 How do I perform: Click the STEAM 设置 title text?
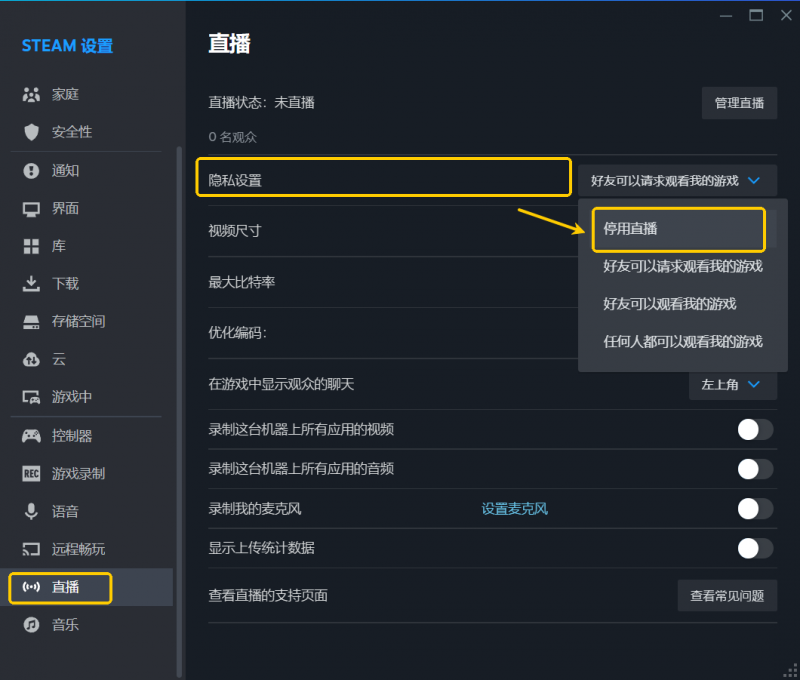click(67, 46)
